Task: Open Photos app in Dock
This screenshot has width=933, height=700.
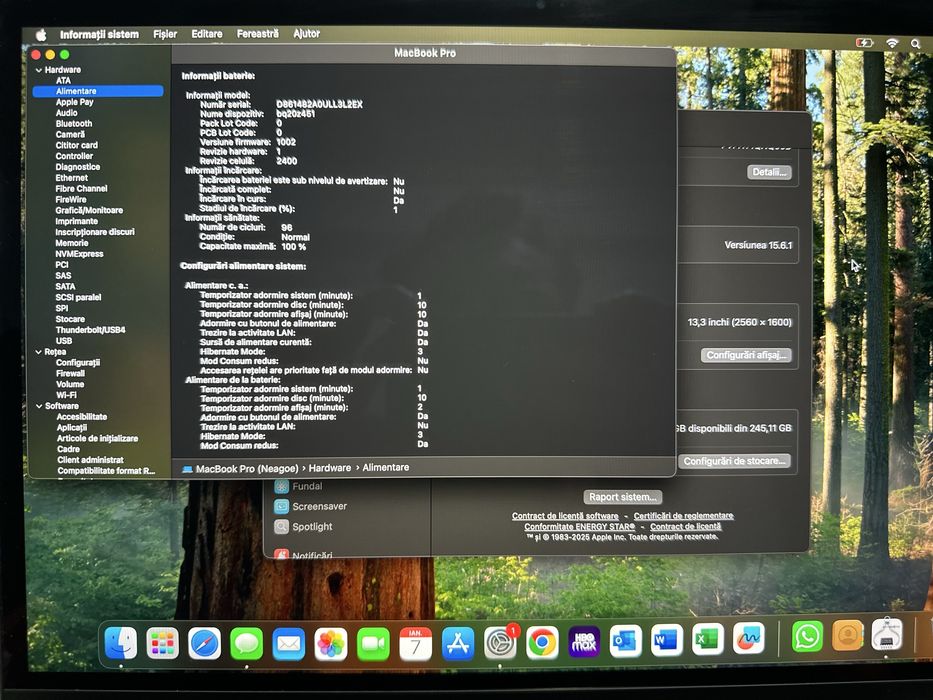Action: [x=331, y=643]
